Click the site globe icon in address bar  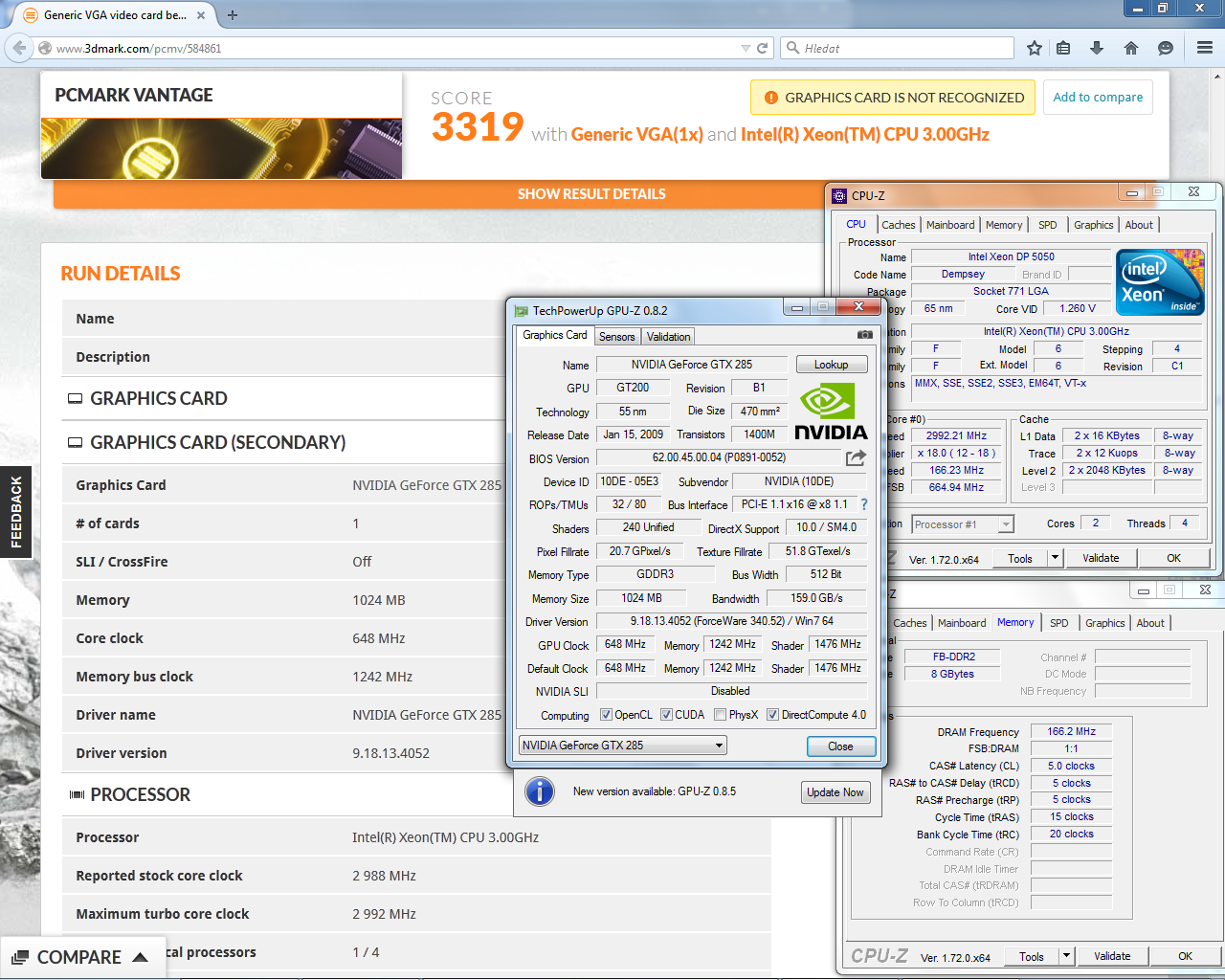44,48
